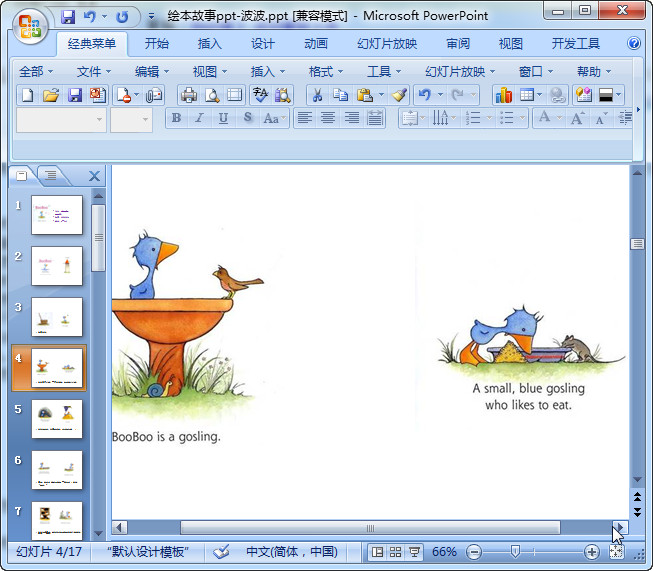Click the zoom slider handle
This screenshot has width=653, height=571.
coord(515,552)
